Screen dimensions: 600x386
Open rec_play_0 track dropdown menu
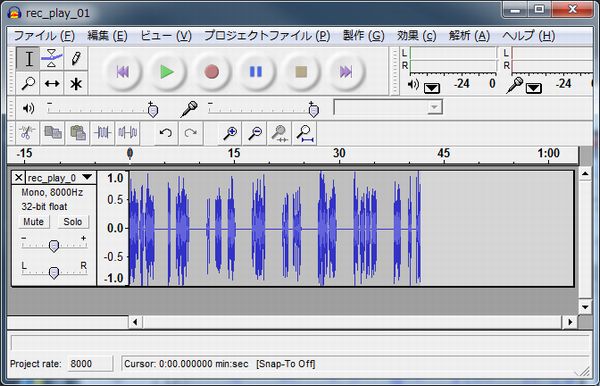click(x=88, y=177)
